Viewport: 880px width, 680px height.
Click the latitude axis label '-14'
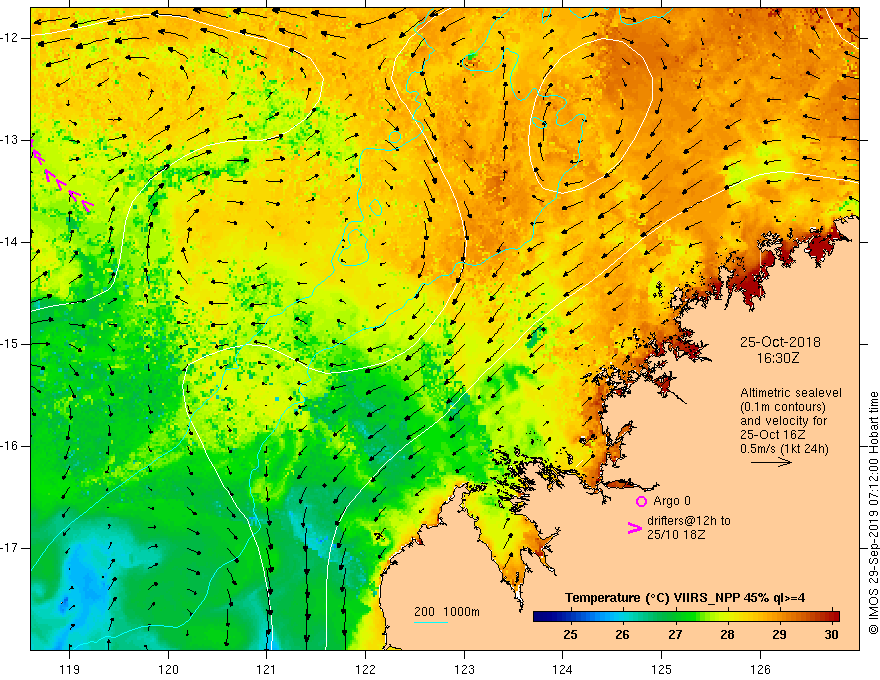coord(10,242)
